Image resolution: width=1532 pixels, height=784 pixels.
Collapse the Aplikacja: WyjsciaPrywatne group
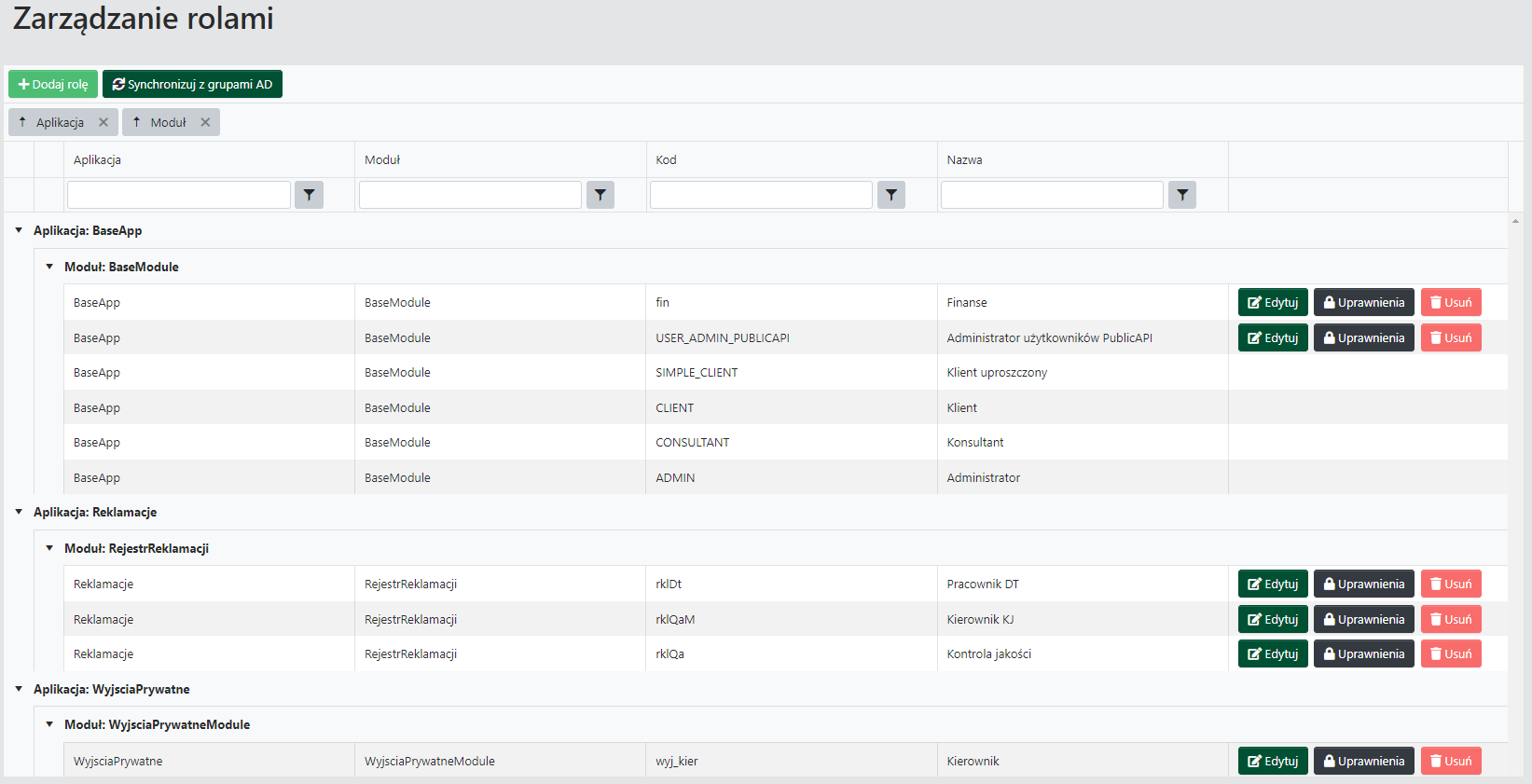pyautogui.click(x=19, y=689)
